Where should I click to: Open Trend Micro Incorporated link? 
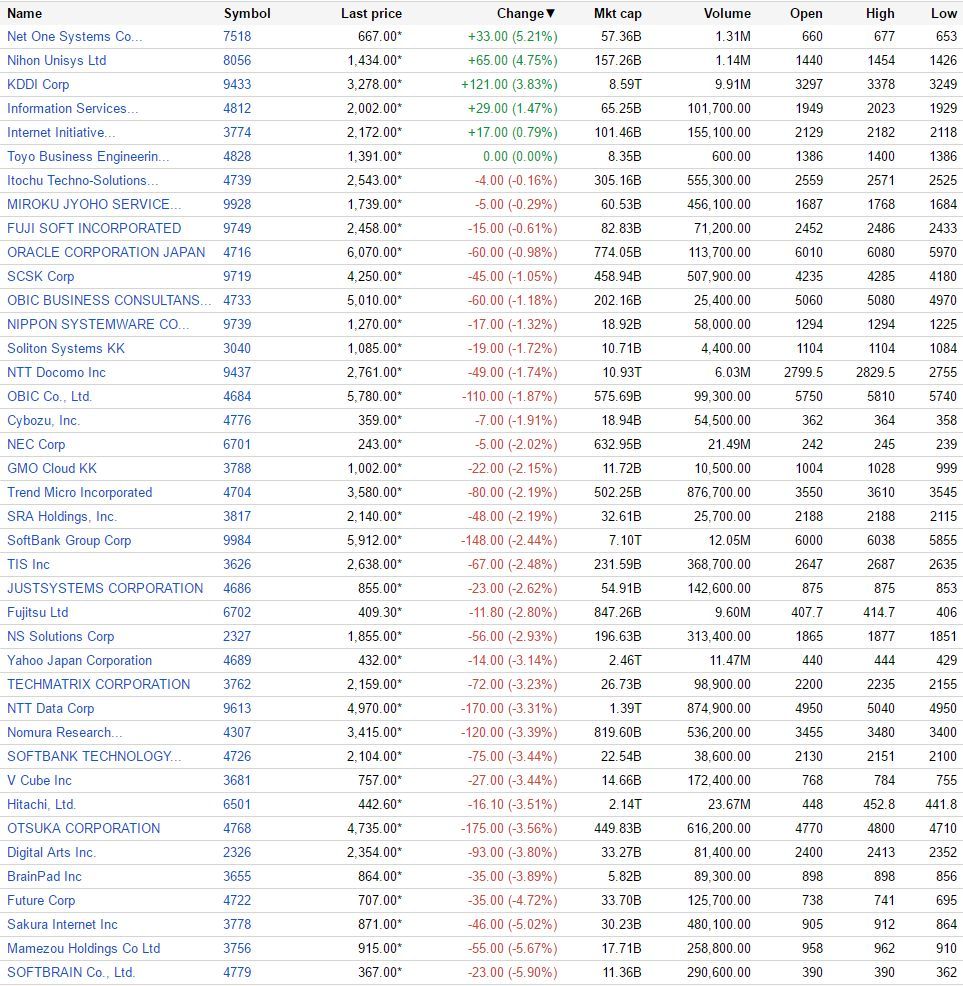click(79, 492)
